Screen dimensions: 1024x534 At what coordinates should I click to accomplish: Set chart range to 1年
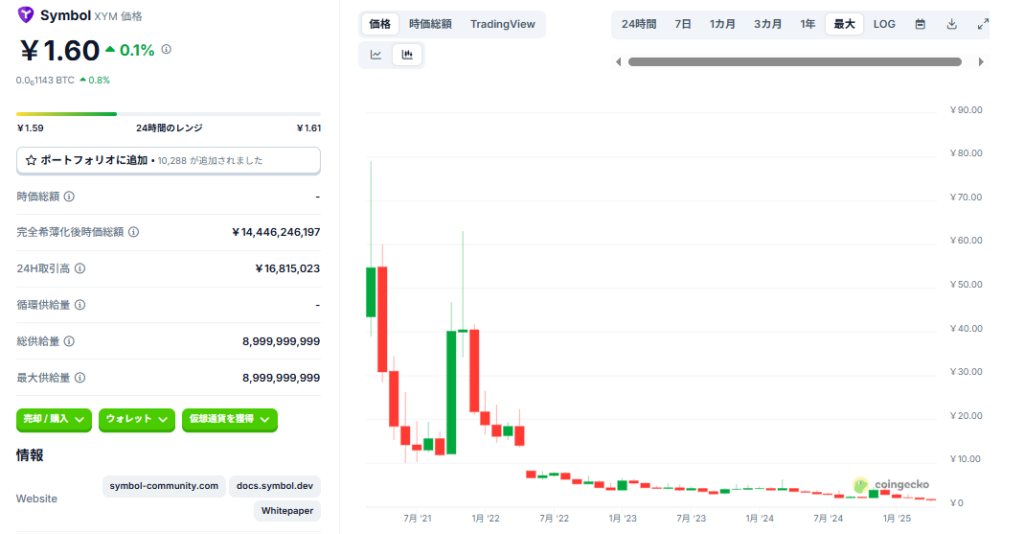(807, 24)
